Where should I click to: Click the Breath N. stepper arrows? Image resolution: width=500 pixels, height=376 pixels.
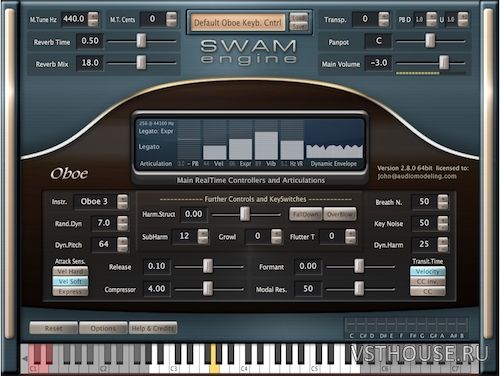443,202
